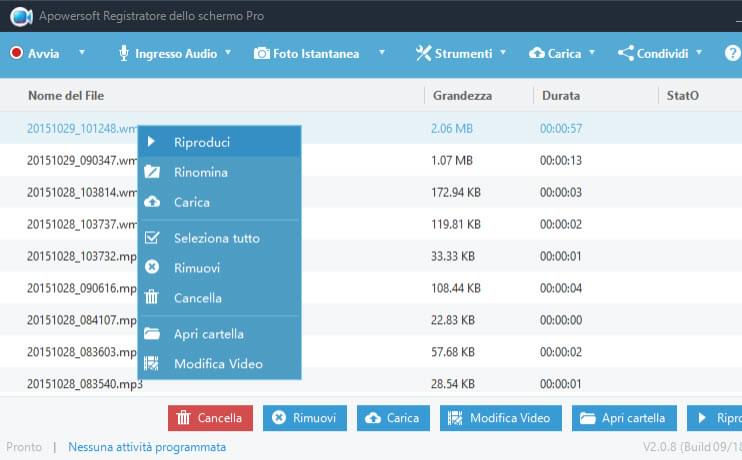The image size is (742, 460).
Task: Open help with the question mark icon
Action: pos(732,53)
